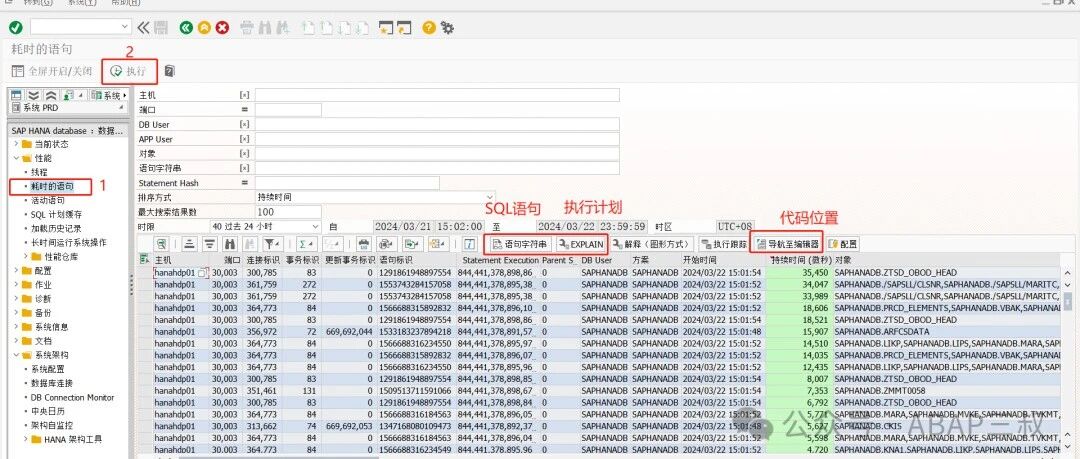Open SQL 计划缓存 tree item
The width and height of the screenshot is (1080, 459).
click(x=56, y=214)
